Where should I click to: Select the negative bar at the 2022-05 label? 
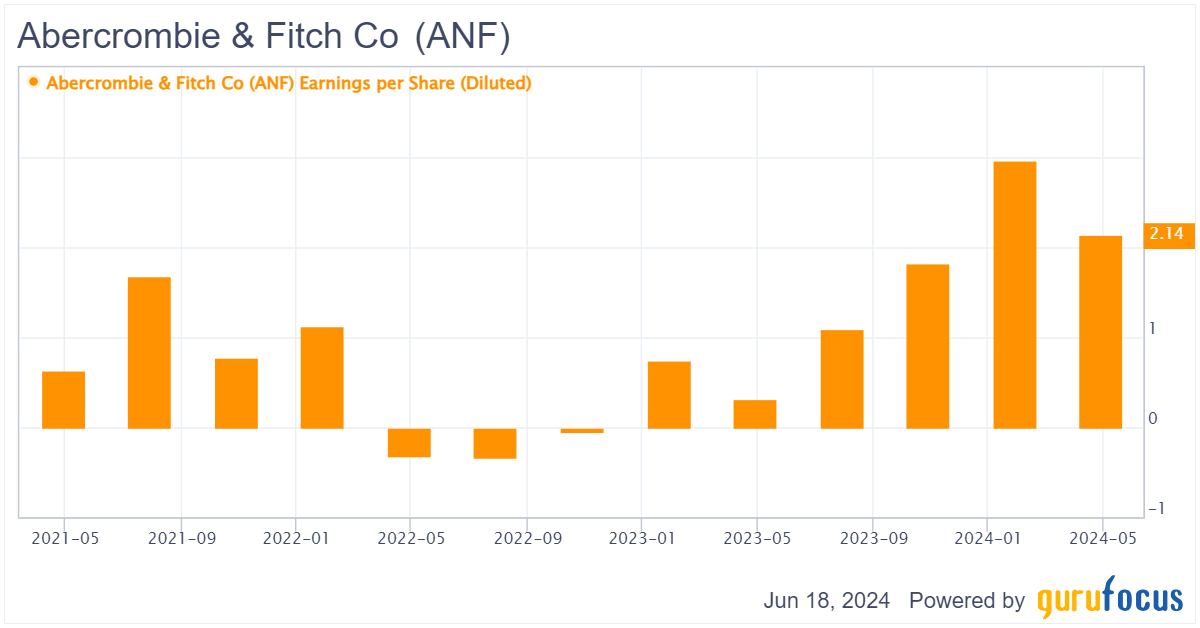[x=409, y=443]
